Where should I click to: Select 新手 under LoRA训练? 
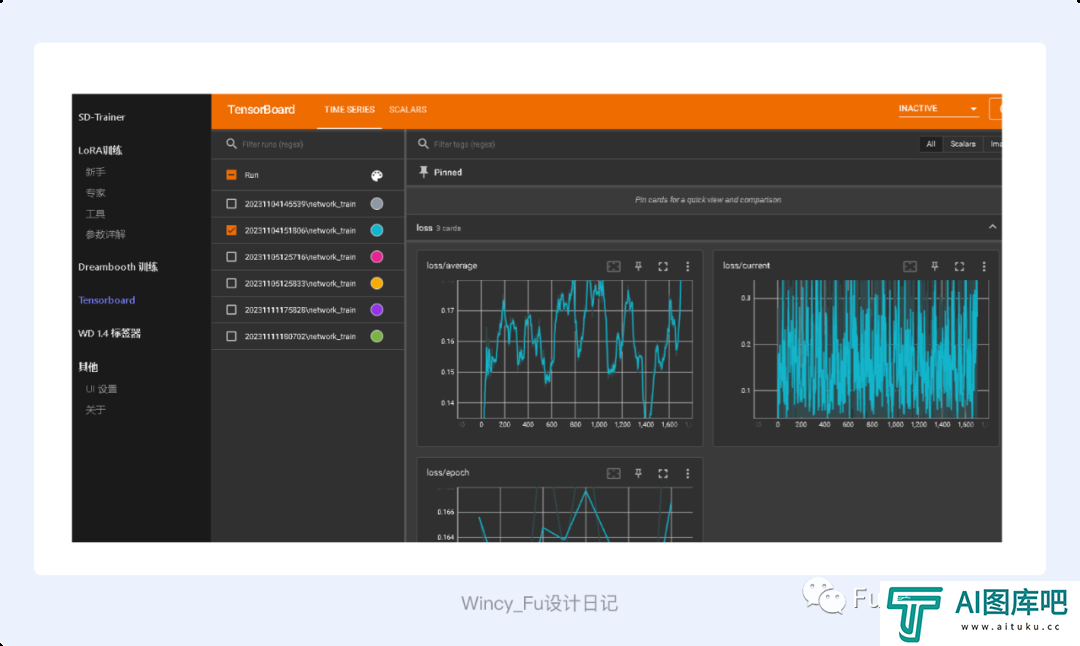click(96, 172)
